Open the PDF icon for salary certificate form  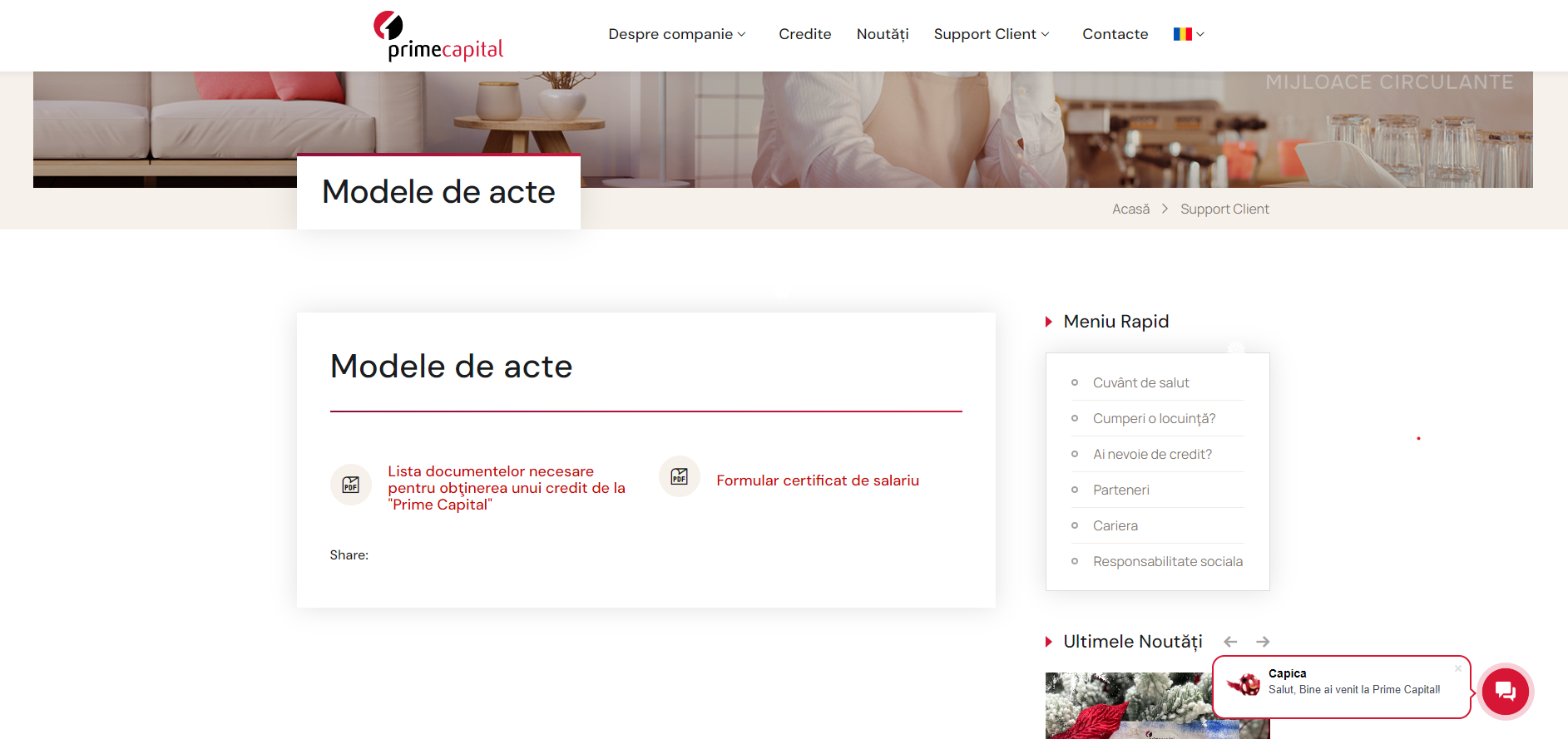[x=680, y=476]
